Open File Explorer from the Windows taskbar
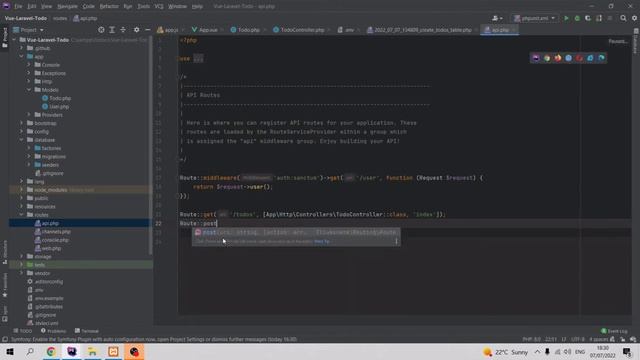This screenshot has width=640, height=360. point(93,352)
